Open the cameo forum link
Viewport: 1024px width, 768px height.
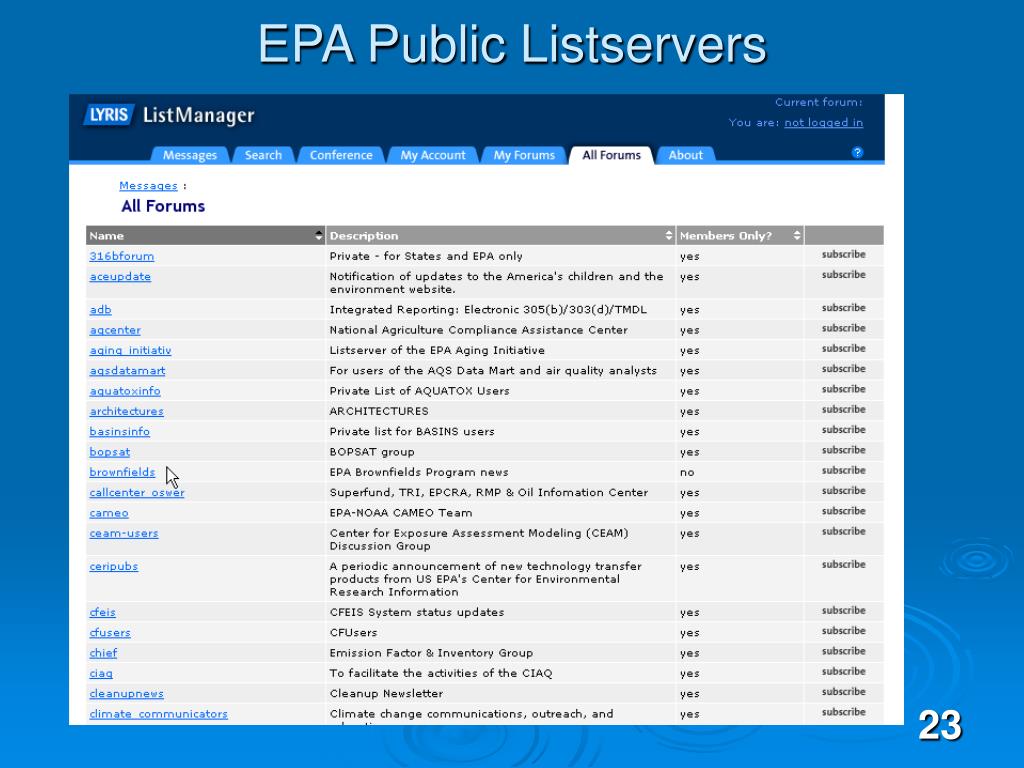(x=109, y=513)
